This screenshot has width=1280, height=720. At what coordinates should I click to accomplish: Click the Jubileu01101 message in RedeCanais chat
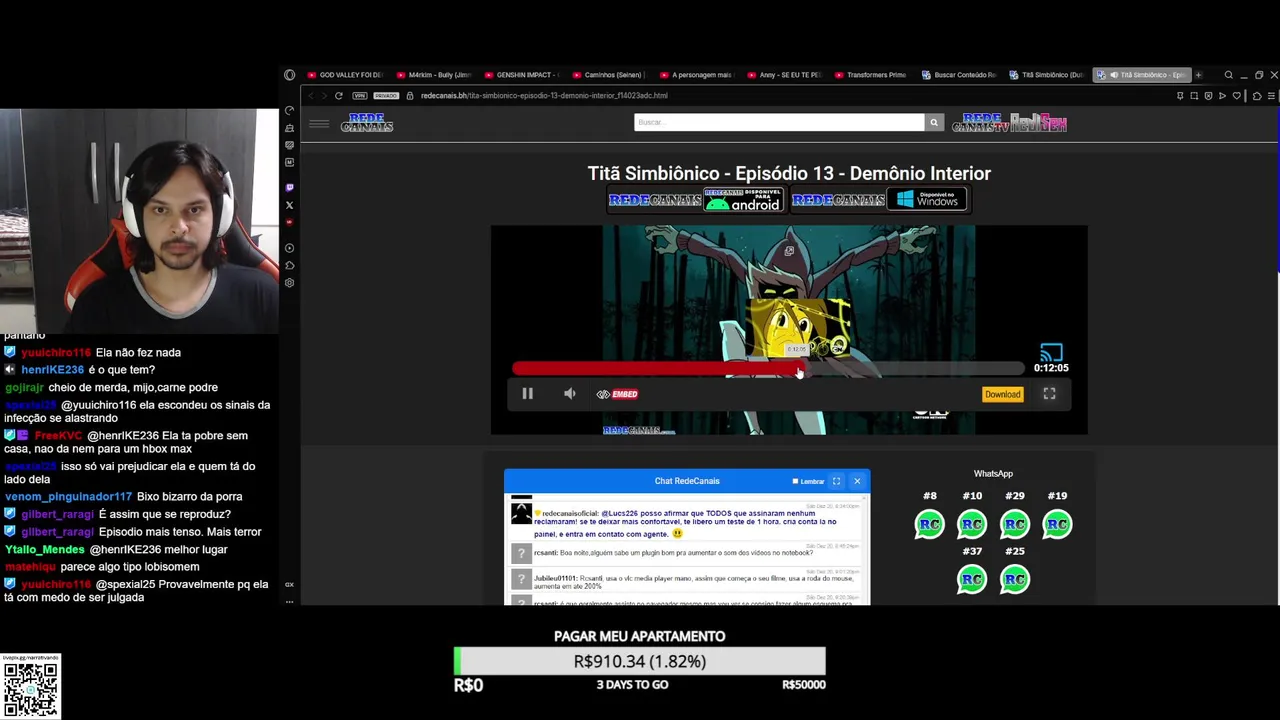687,581
